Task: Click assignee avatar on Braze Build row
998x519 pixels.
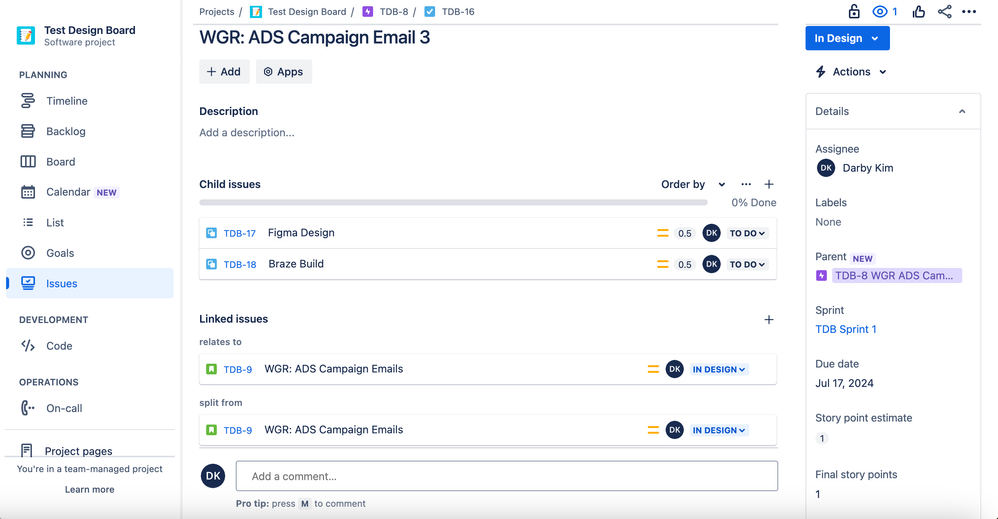Action: coord(712,264)
